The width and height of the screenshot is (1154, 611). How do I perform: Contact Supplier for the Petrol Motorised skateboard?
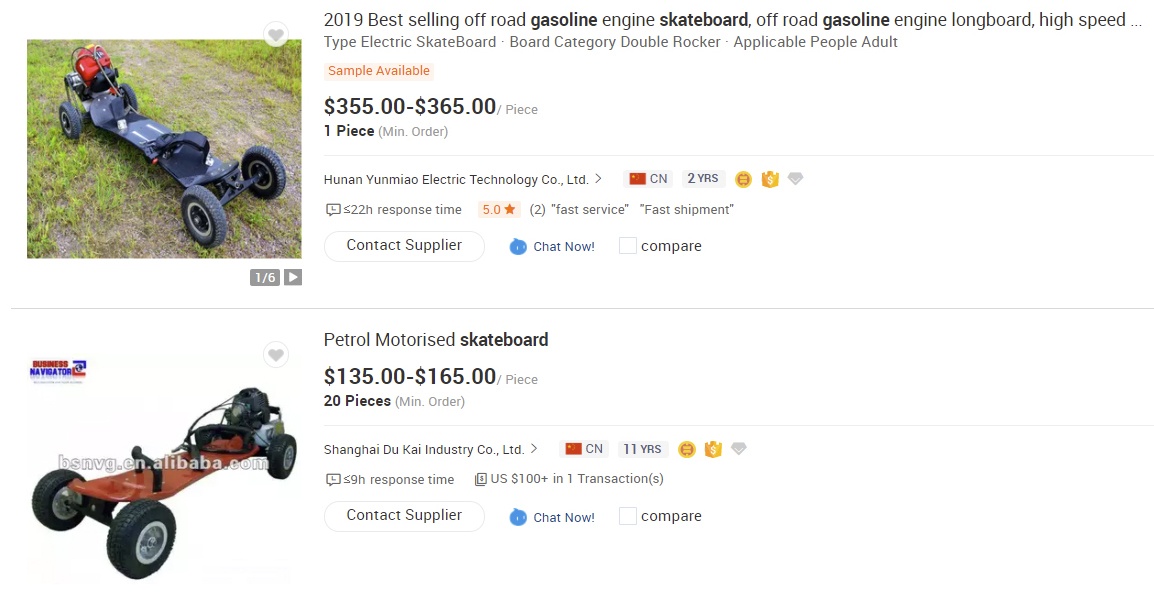pos(404,516)
